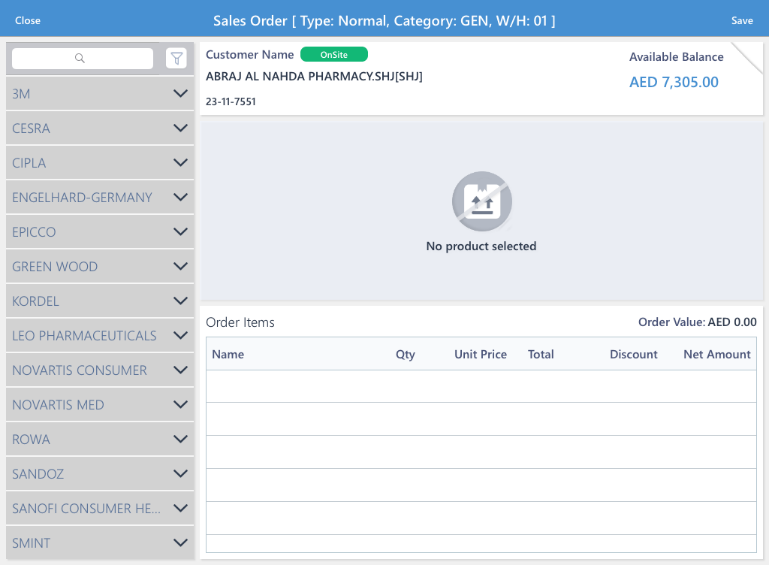Click the no product selected icon
The height and width of the screenshot is (565, 769).
(482, 201)
